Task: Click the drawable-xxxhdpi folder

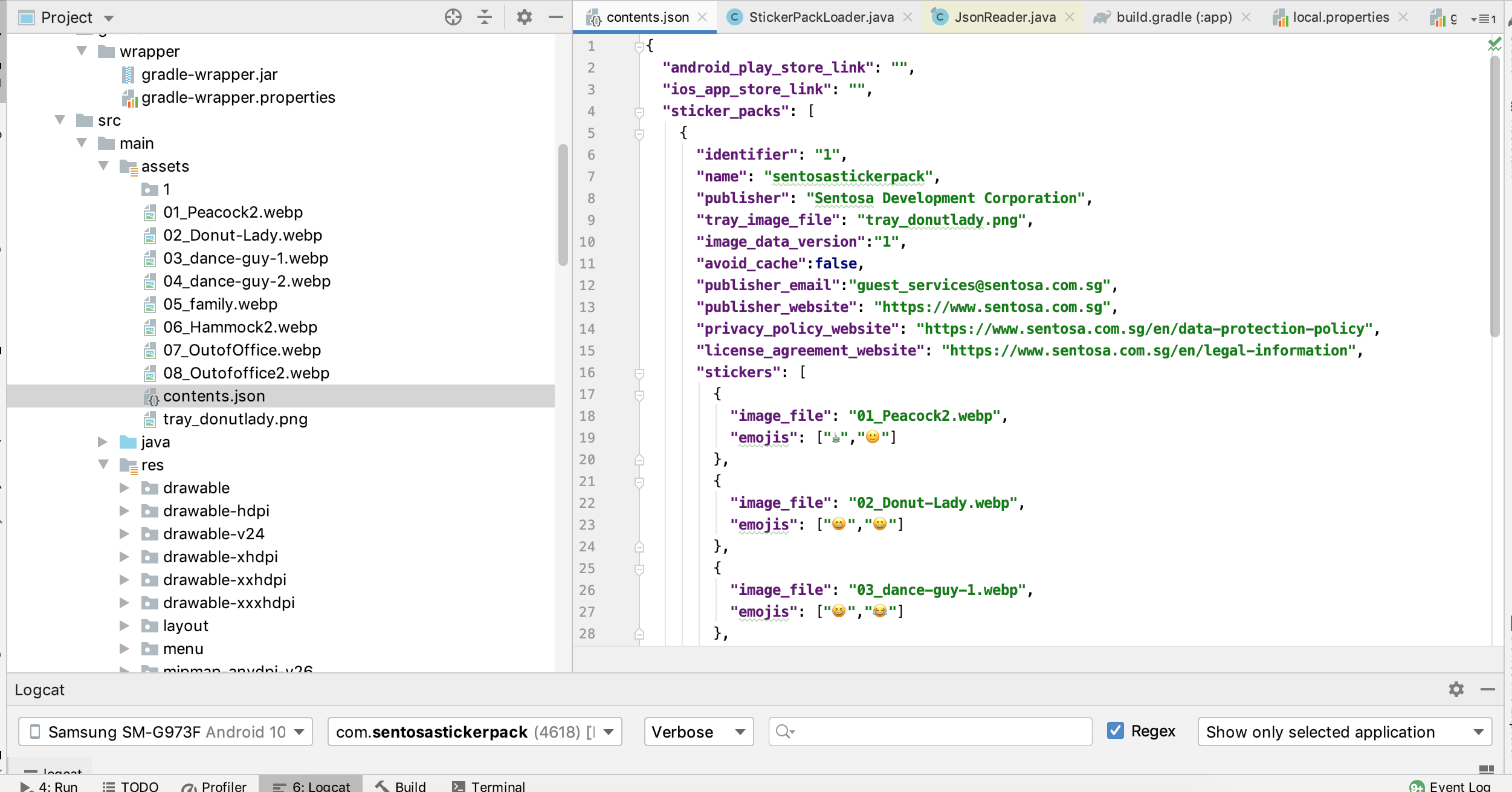Action: 218,603
